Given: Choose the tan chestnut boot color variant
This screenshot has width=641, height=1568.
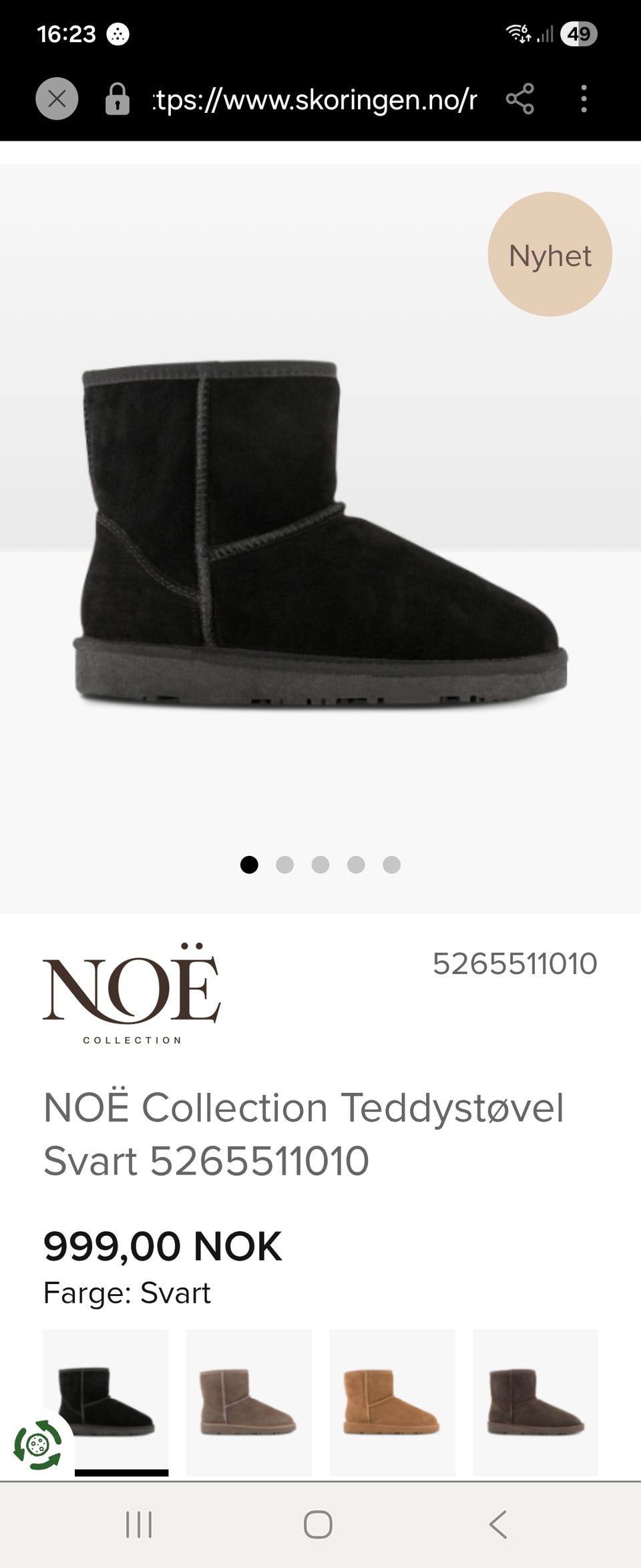Looking at the screenshot, I should (x=392, y=1401).
